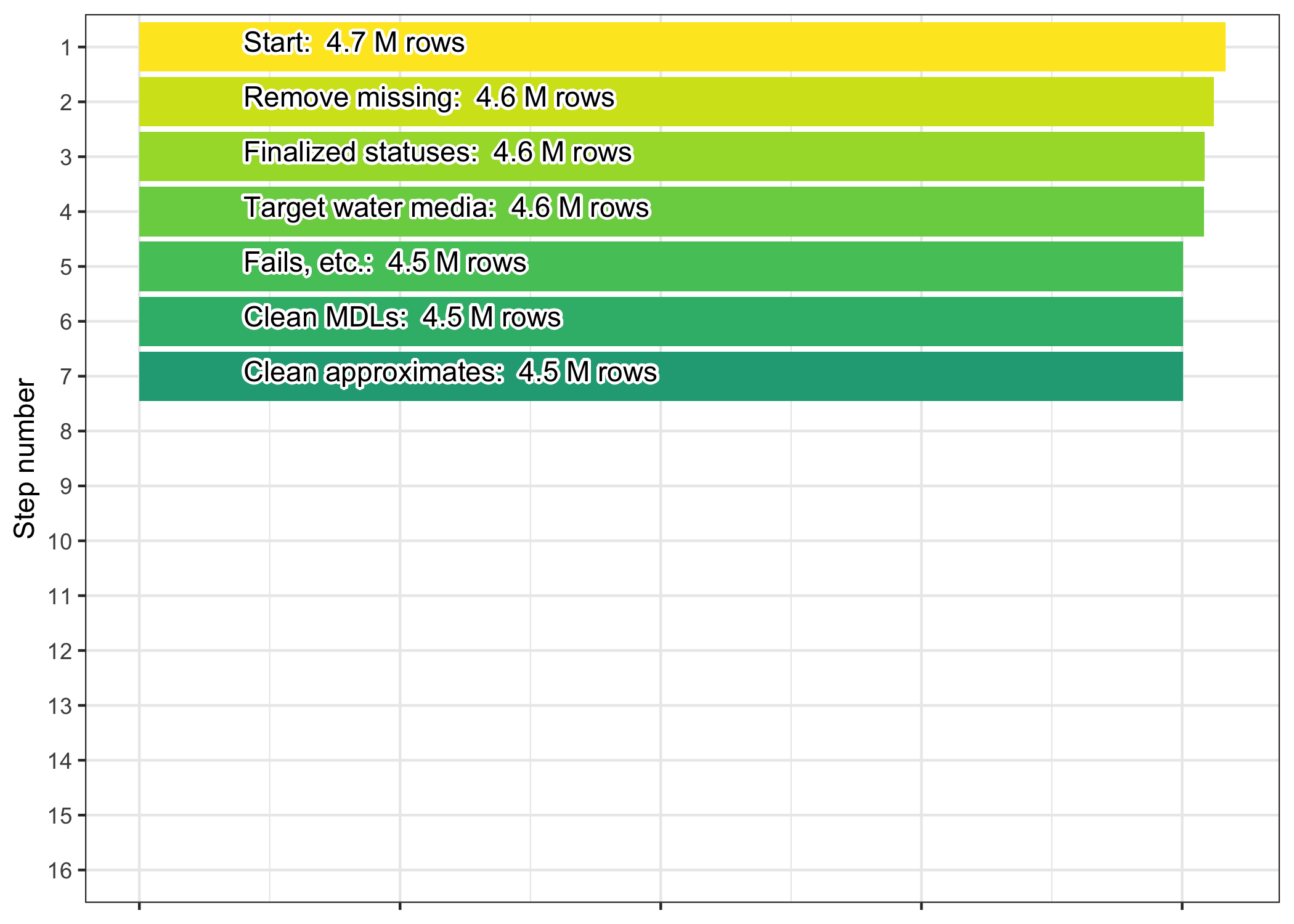The height and width of the screenshot is (924, 1294).
Task: Click y-axis tick label 9
Action: click(66, 487)
